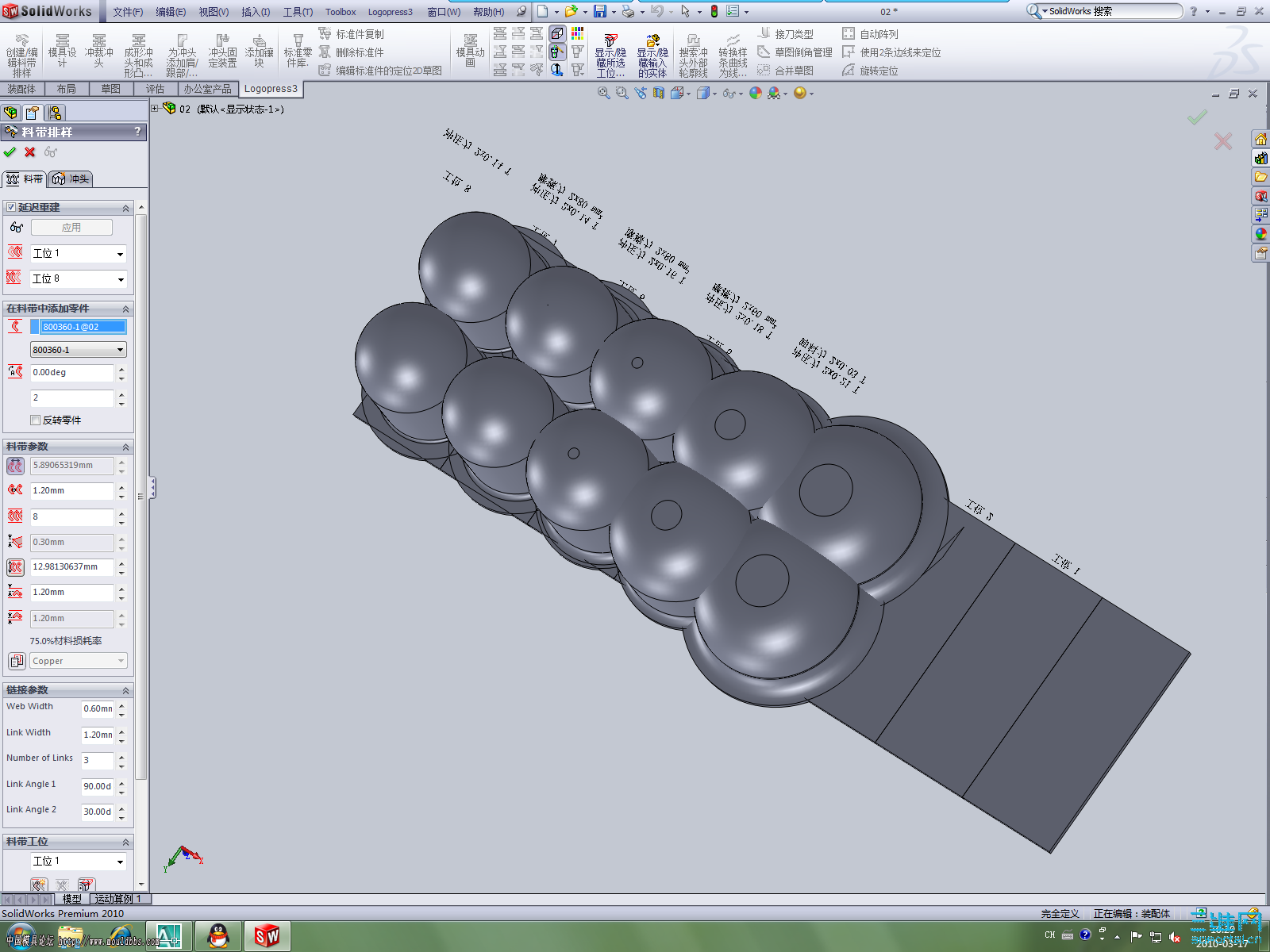The image size is (1270, 952).
Task: Click the Number of Links value field
Action: point(98,760)
